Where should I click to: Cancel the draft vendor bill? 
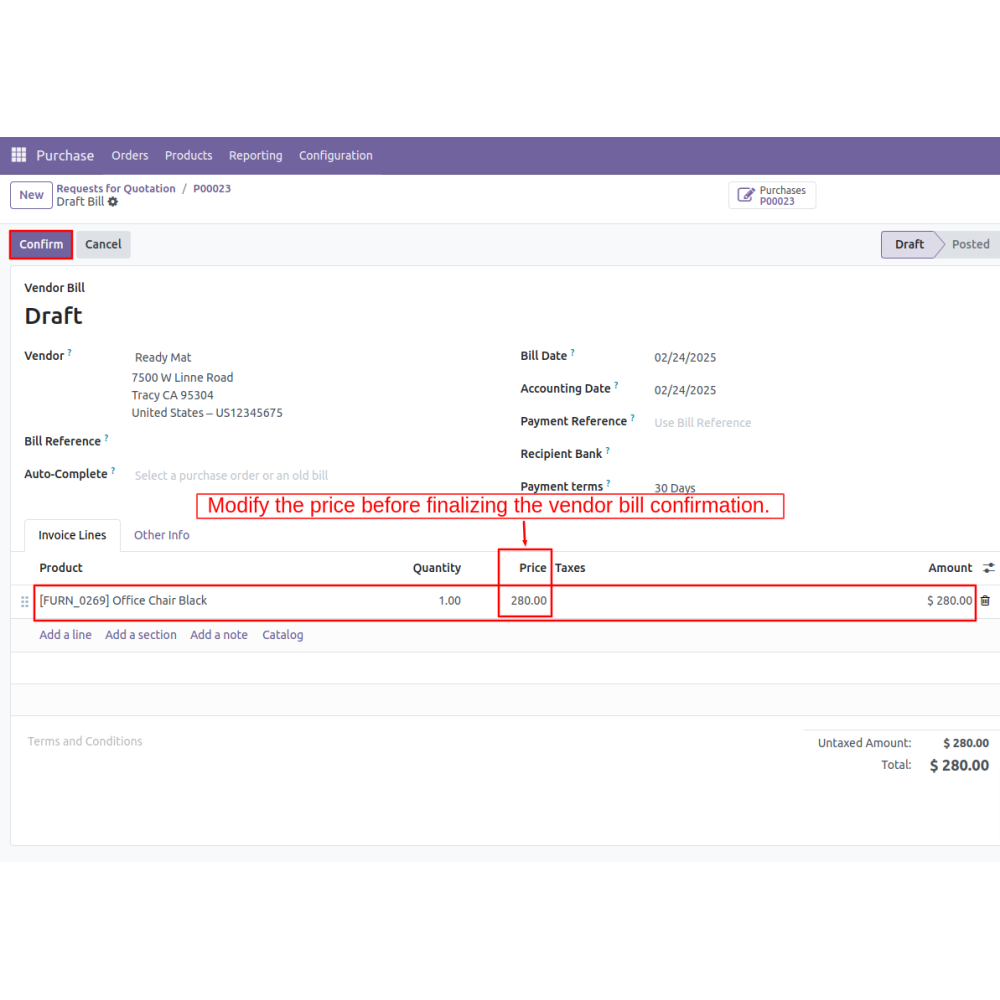click(103, 244)
